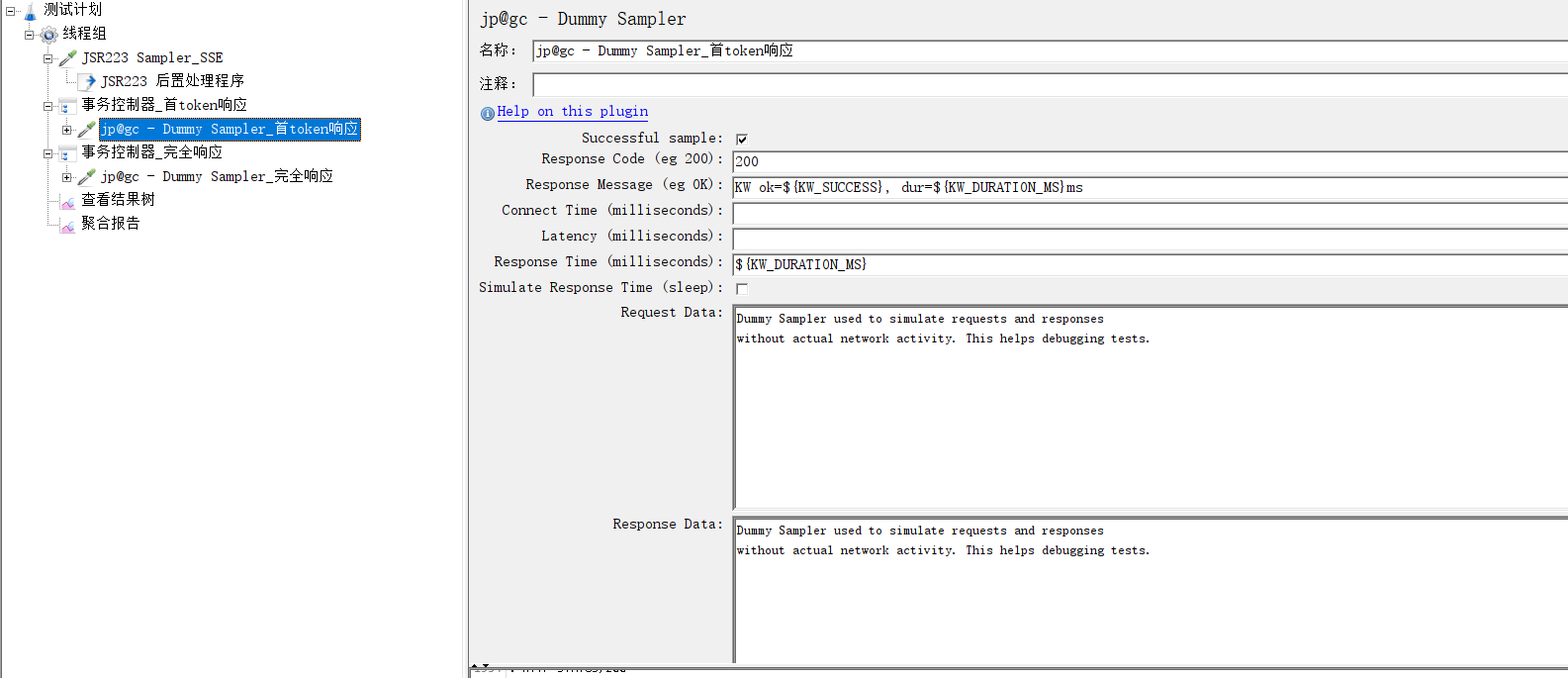Click inside the Request Data text area
The image size is (1568, 678).
tap(1150, 407)
